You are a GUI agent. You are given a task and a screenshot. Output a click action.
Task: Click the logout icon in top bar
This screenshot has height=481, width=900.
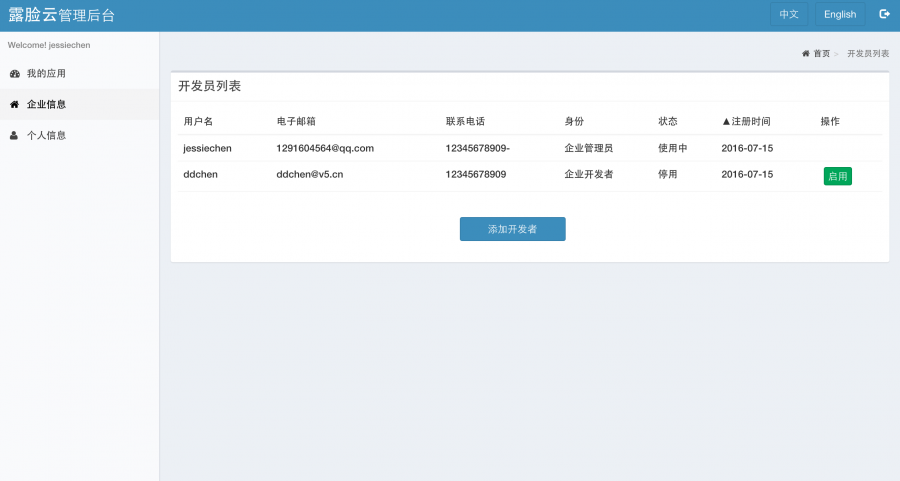(884, 14)
